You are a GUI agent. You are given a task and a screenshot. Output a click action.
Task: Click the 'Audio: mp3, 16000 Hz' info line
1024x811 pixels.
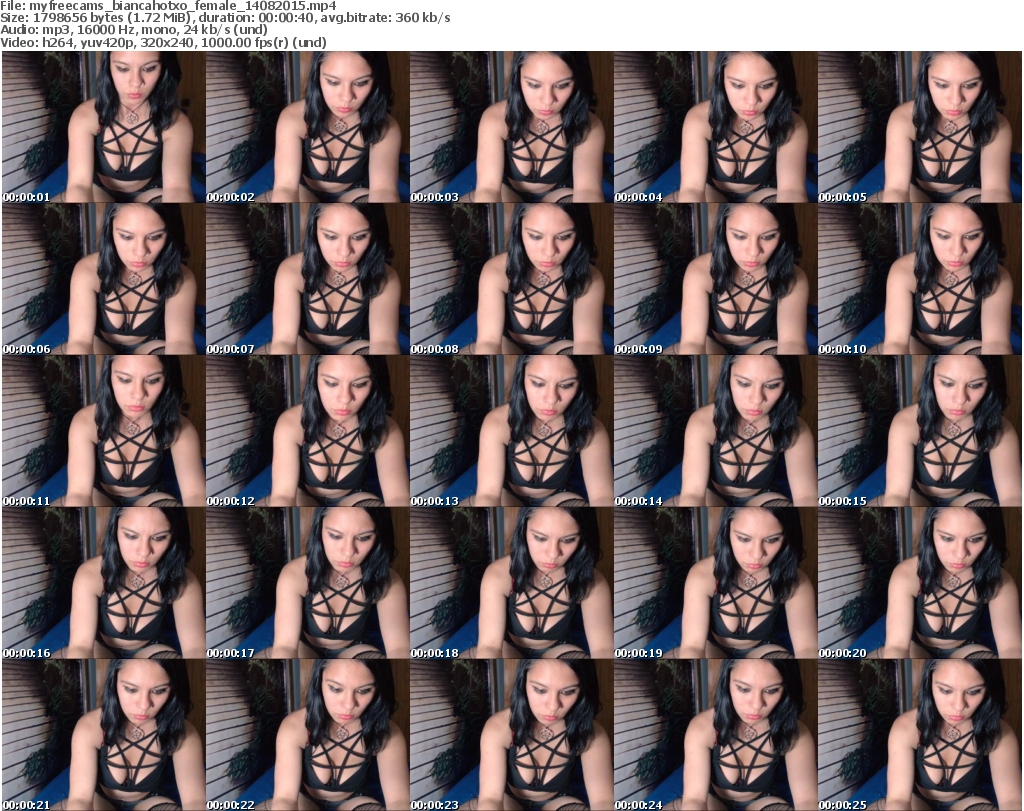(x=135, y=30)
